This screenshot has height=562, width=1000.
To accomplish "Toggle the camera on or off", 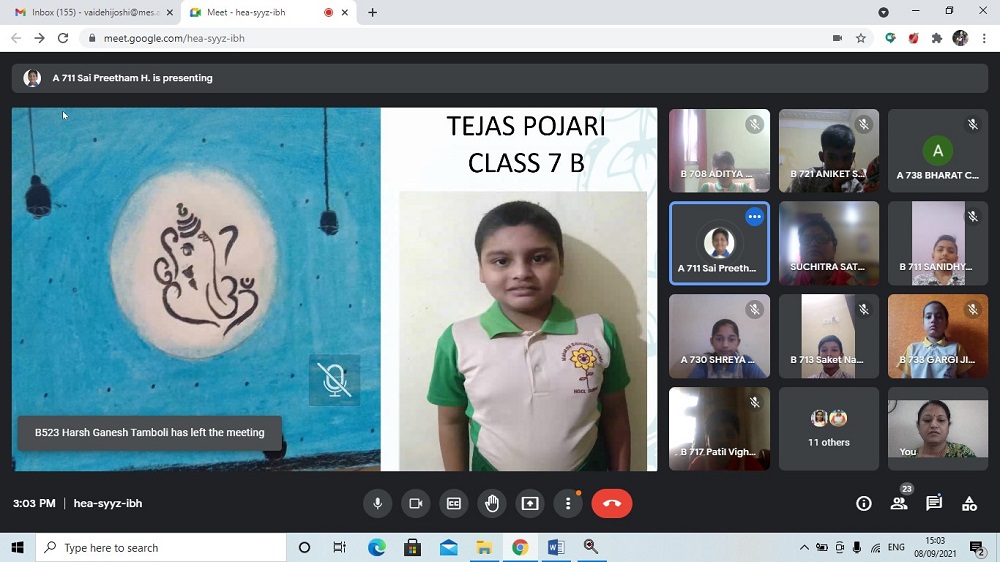I will 416,504.
